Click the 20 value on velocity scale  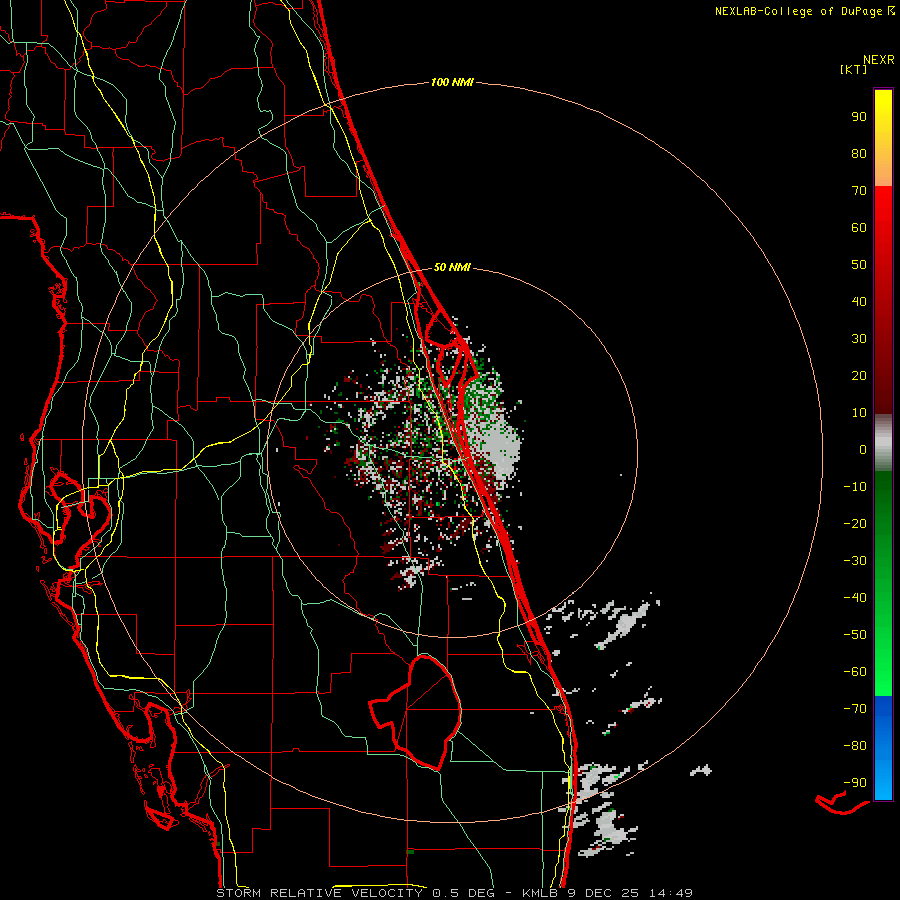pyautogui.click(x=859, y=375)
